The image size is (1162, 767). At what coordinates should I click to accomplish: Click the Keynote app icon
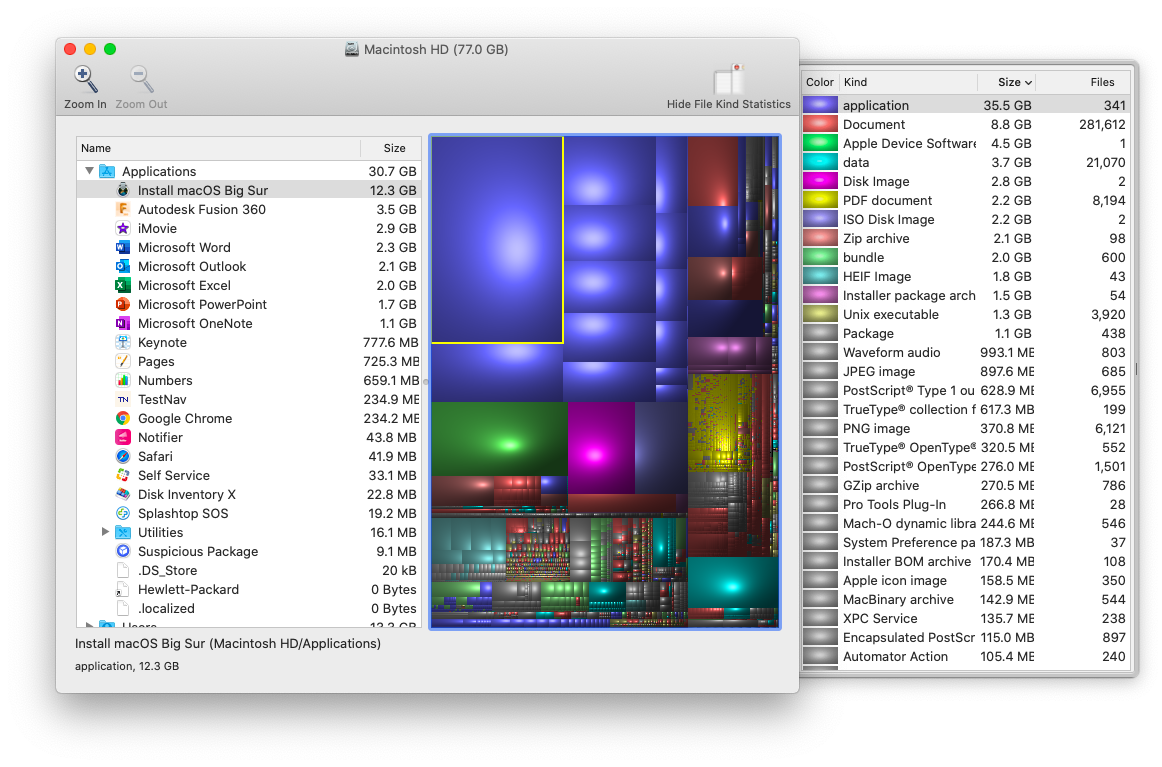(x=123, y=343)
